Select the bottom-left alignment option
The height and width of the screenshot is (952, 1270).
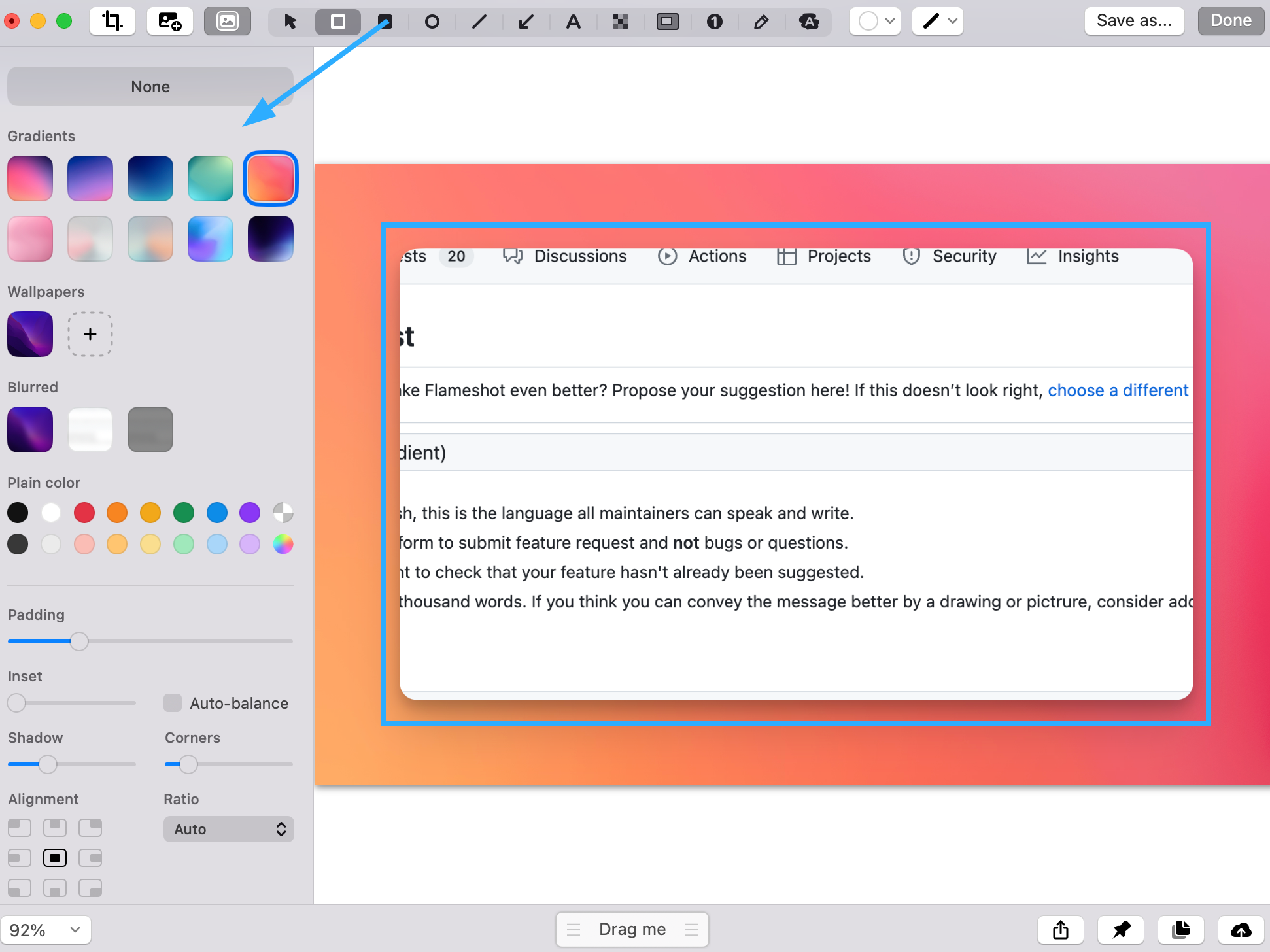click(x=19, y=888)
